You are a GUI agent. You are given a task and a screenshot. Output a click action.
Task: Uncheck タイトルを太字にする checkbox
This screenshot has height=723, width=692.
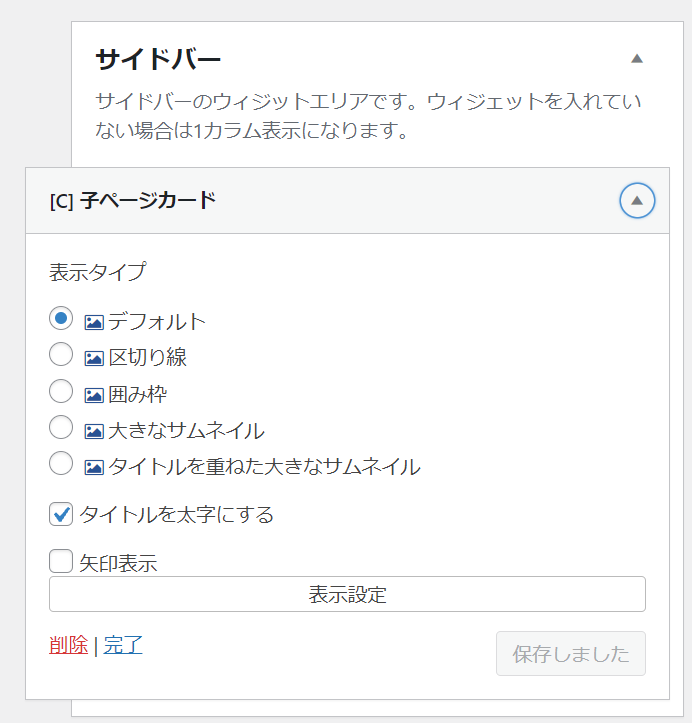[61, 514]
